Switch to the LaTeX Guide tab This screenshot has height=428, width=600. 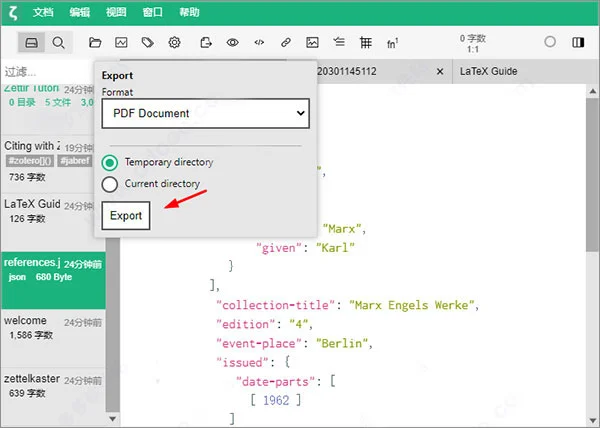pos(488,72)
